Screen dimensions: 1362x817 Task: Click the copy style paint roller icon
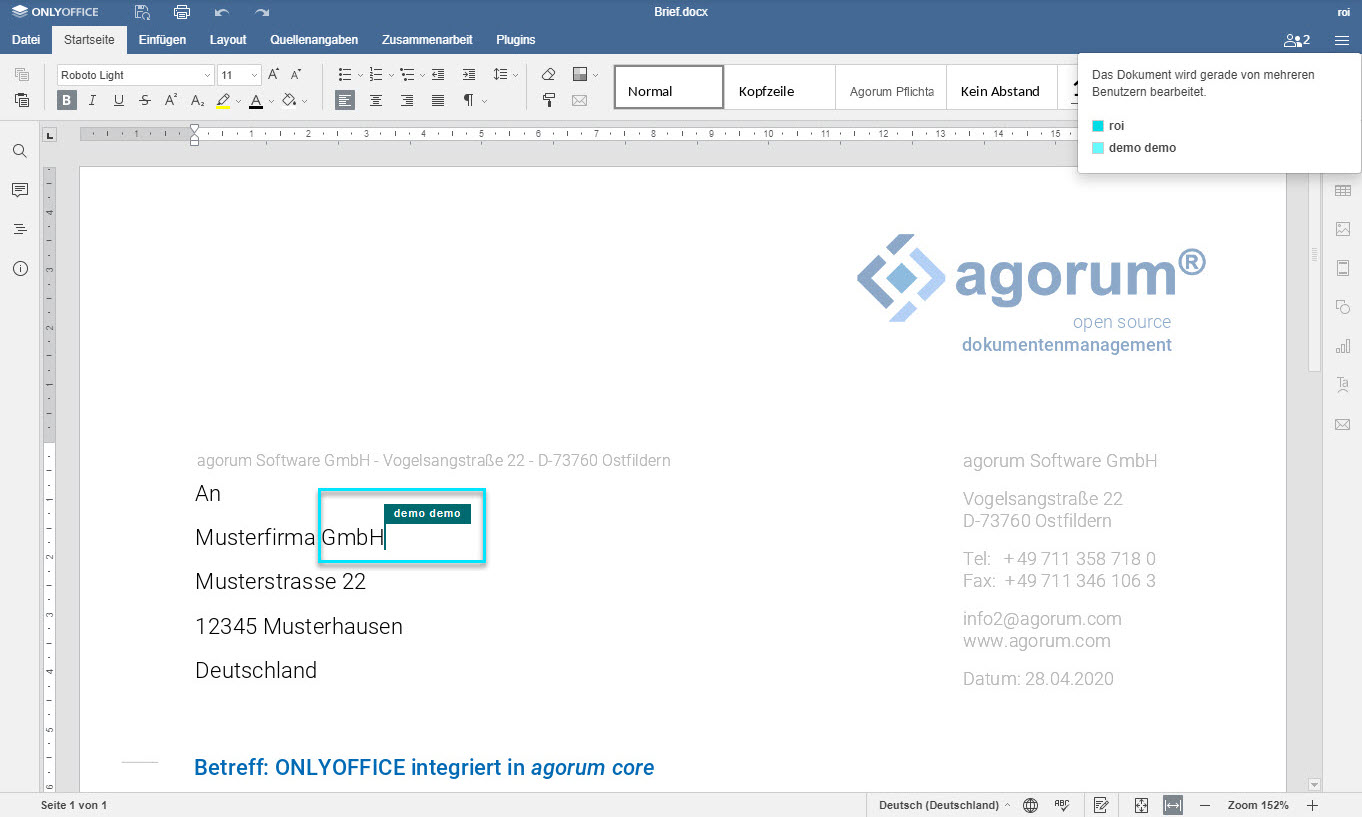coord(548,100)
